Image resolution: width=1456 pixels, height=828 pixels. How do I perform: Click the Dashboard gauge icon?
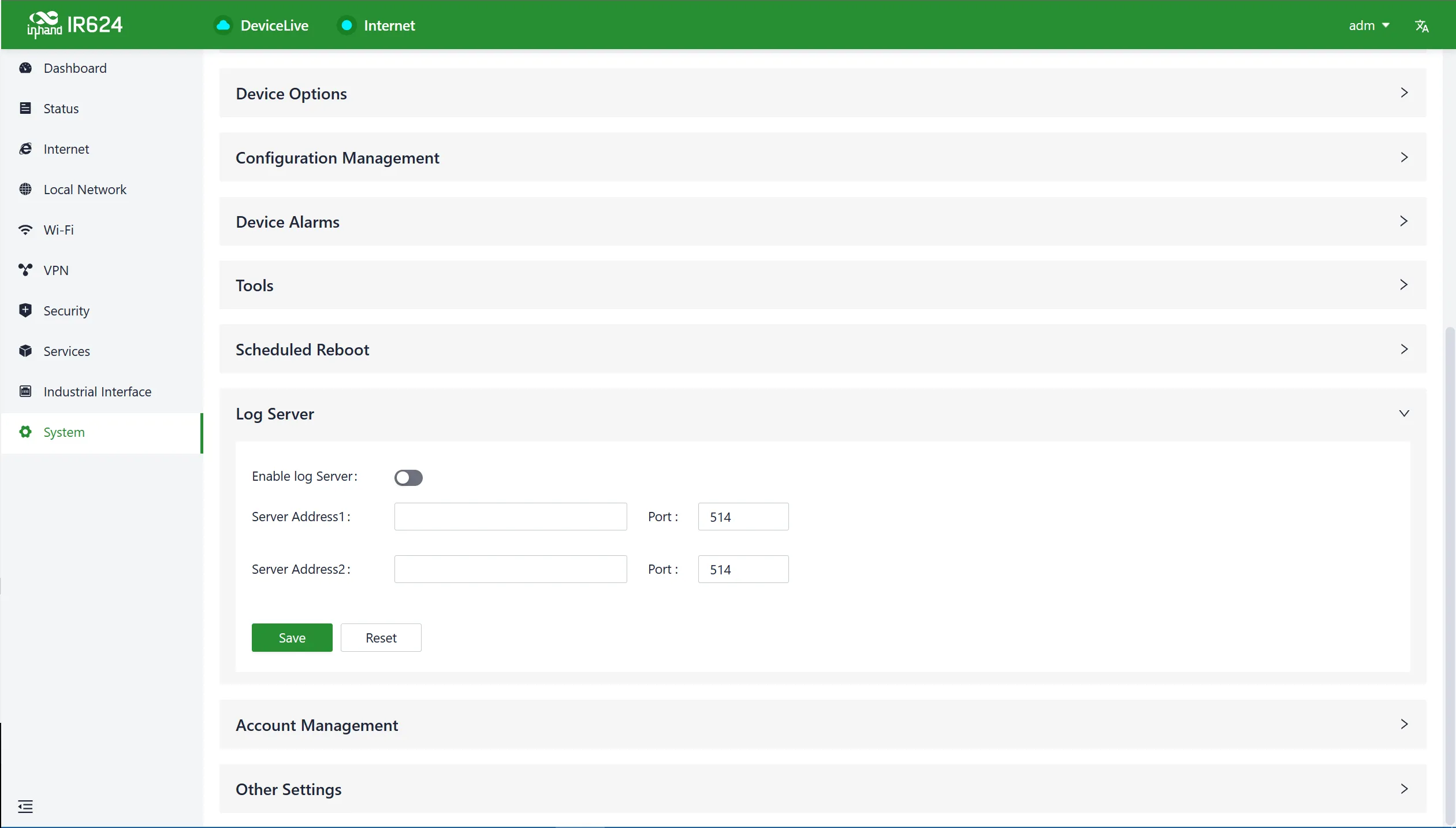(25, 68)
